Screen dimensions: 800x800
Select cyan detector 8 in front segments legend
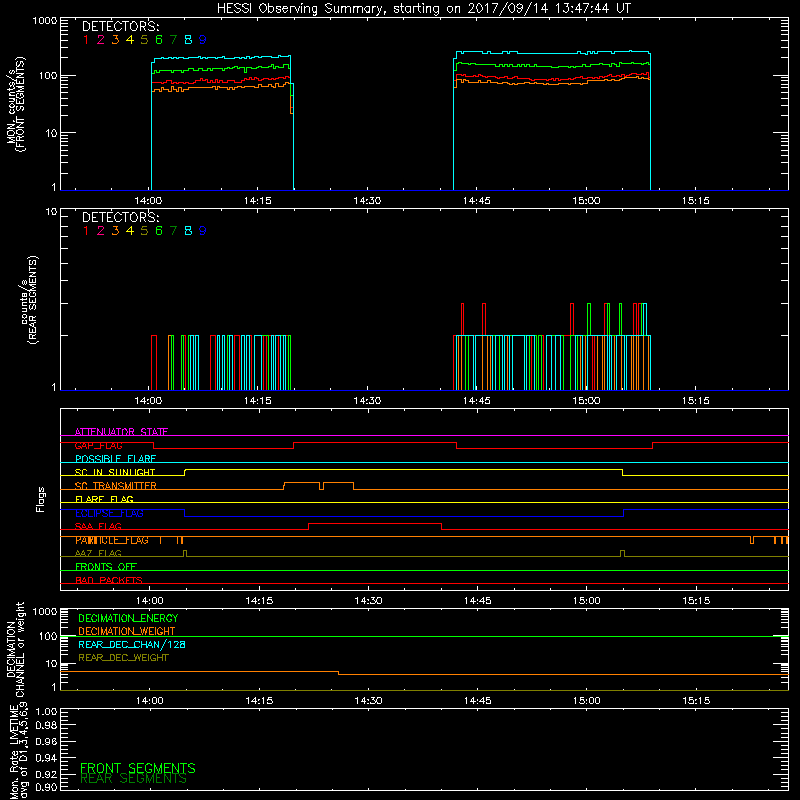tap(188, 40)
